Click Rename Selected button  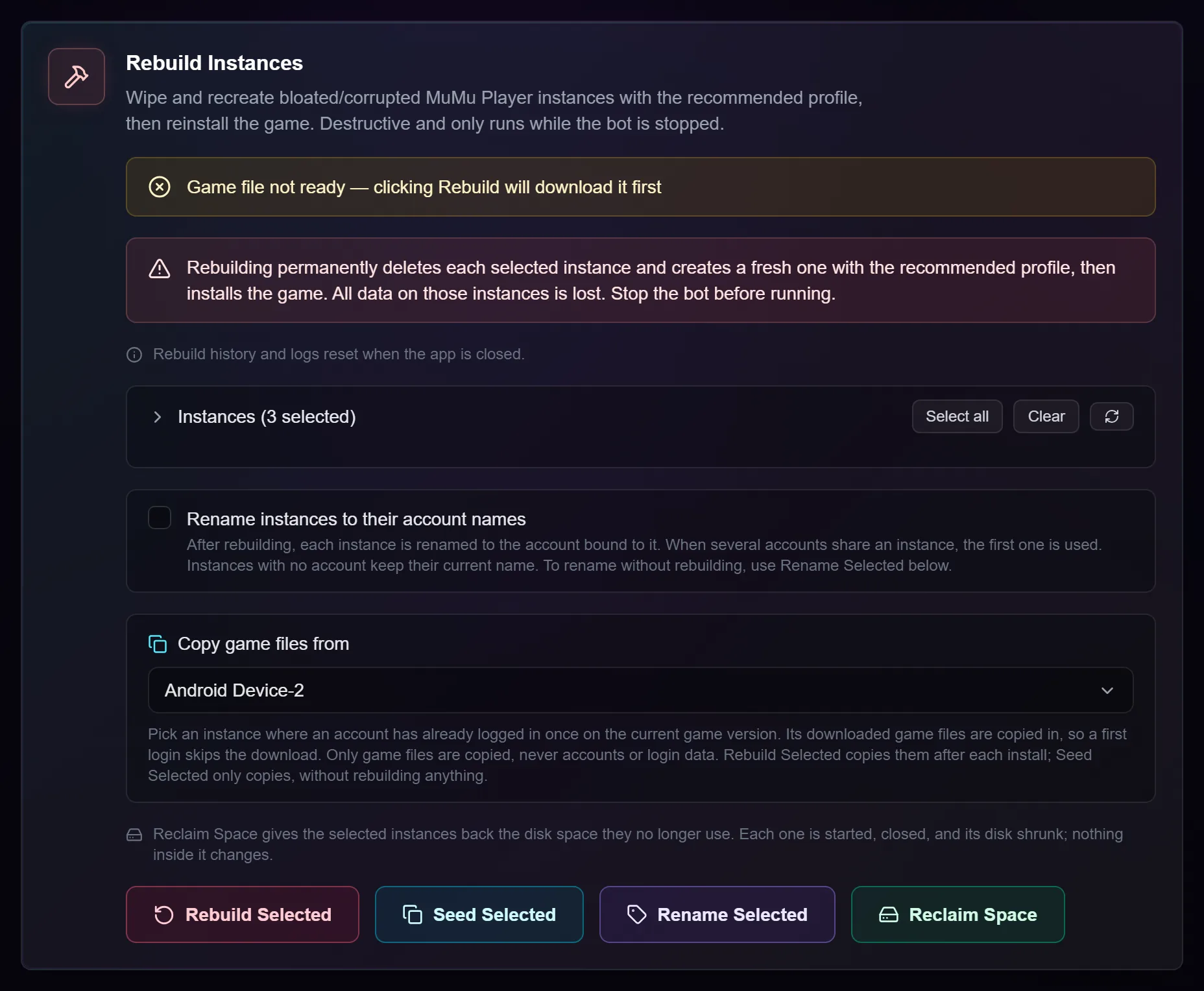point(717,914)
